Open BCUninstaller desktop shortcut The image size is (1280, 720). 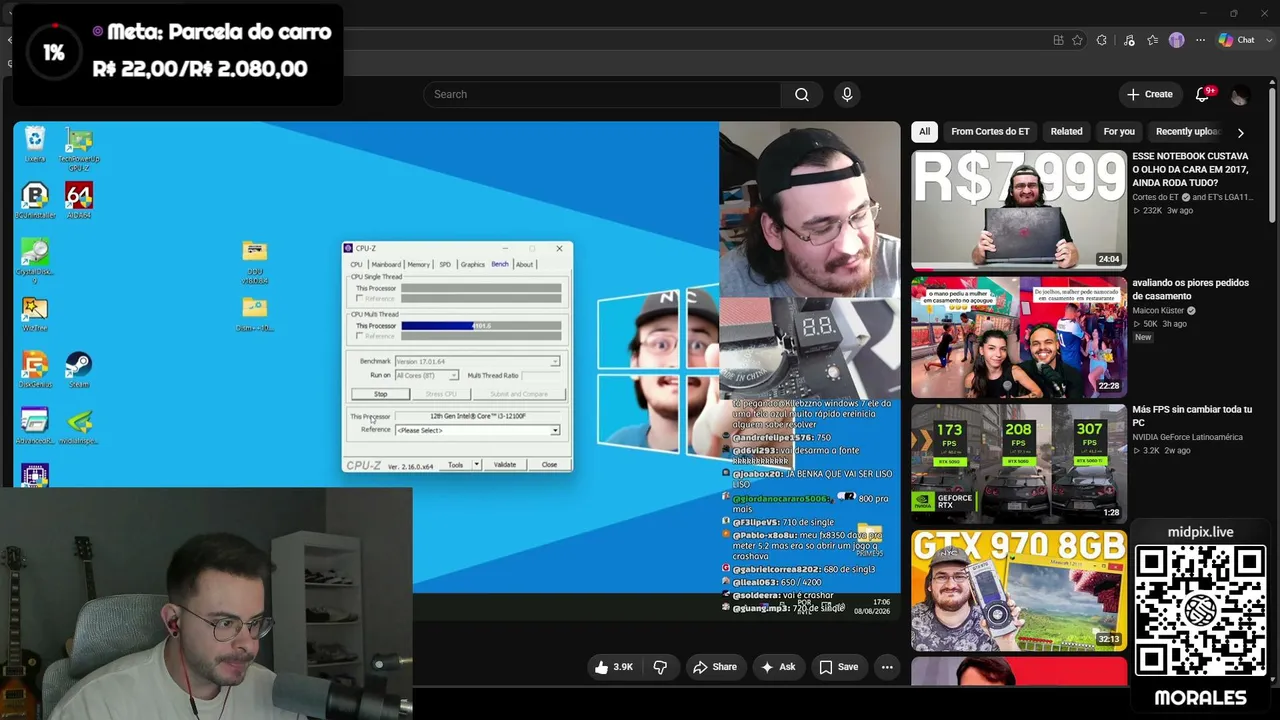tap(35, 200)
